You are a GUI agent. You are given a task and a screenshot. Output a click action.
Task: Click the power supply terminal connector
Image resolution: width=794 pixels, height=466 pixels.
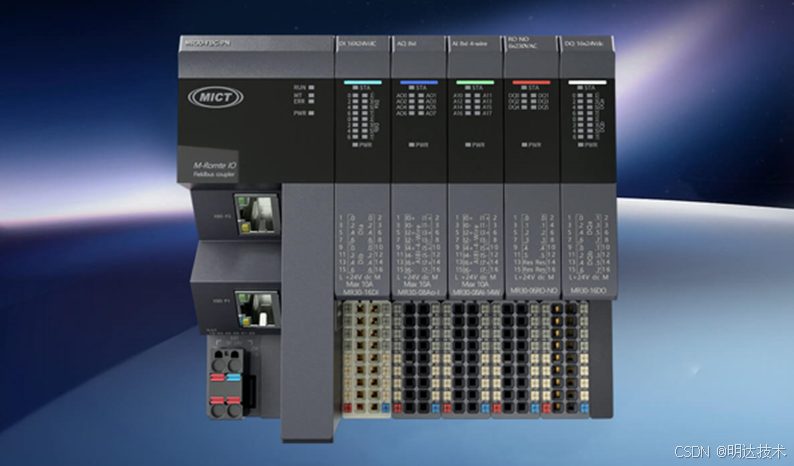226,383
